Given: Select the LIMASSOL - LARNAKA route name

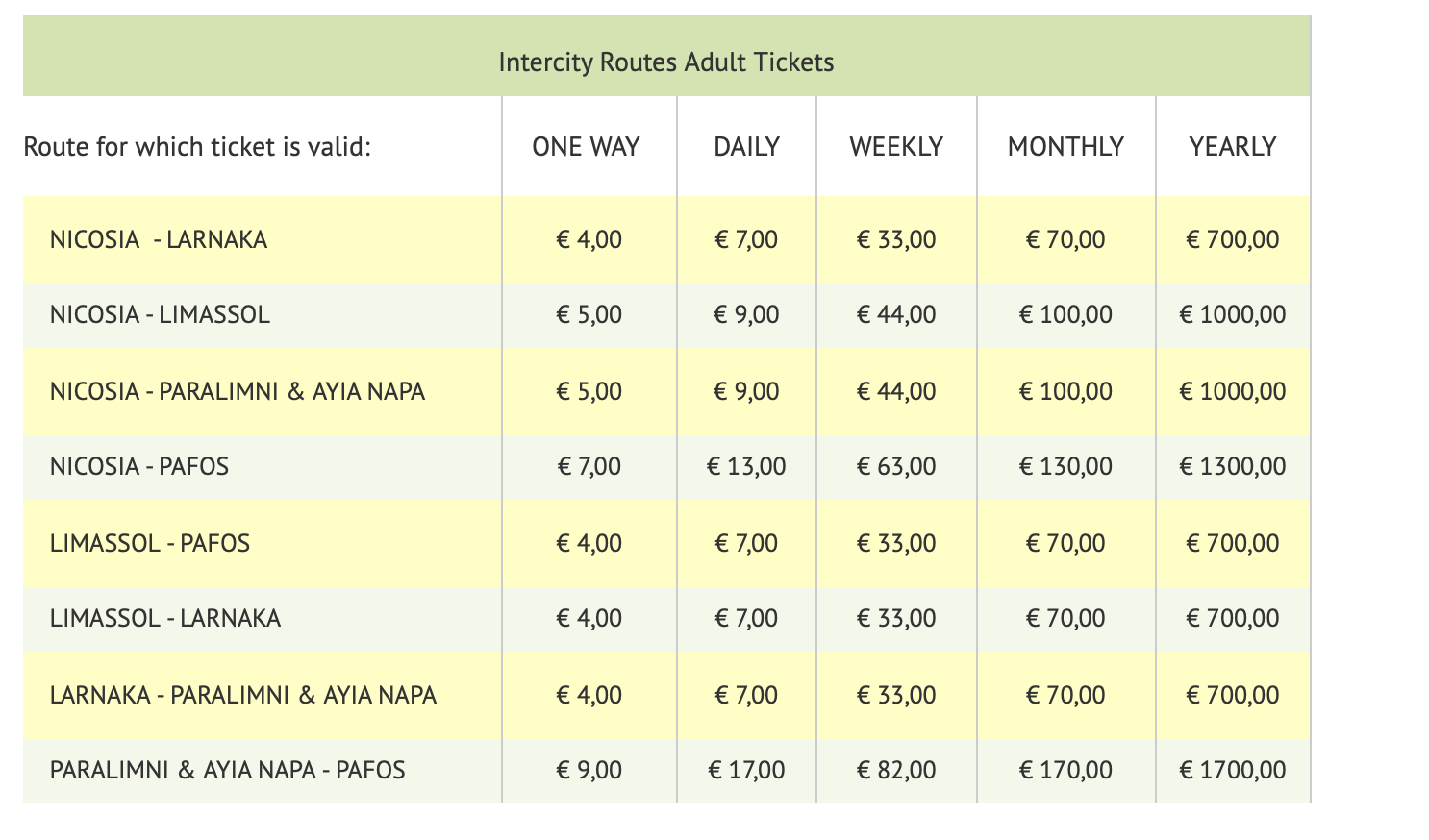Looking at the screenshot, I should click(x=165, y=618).
